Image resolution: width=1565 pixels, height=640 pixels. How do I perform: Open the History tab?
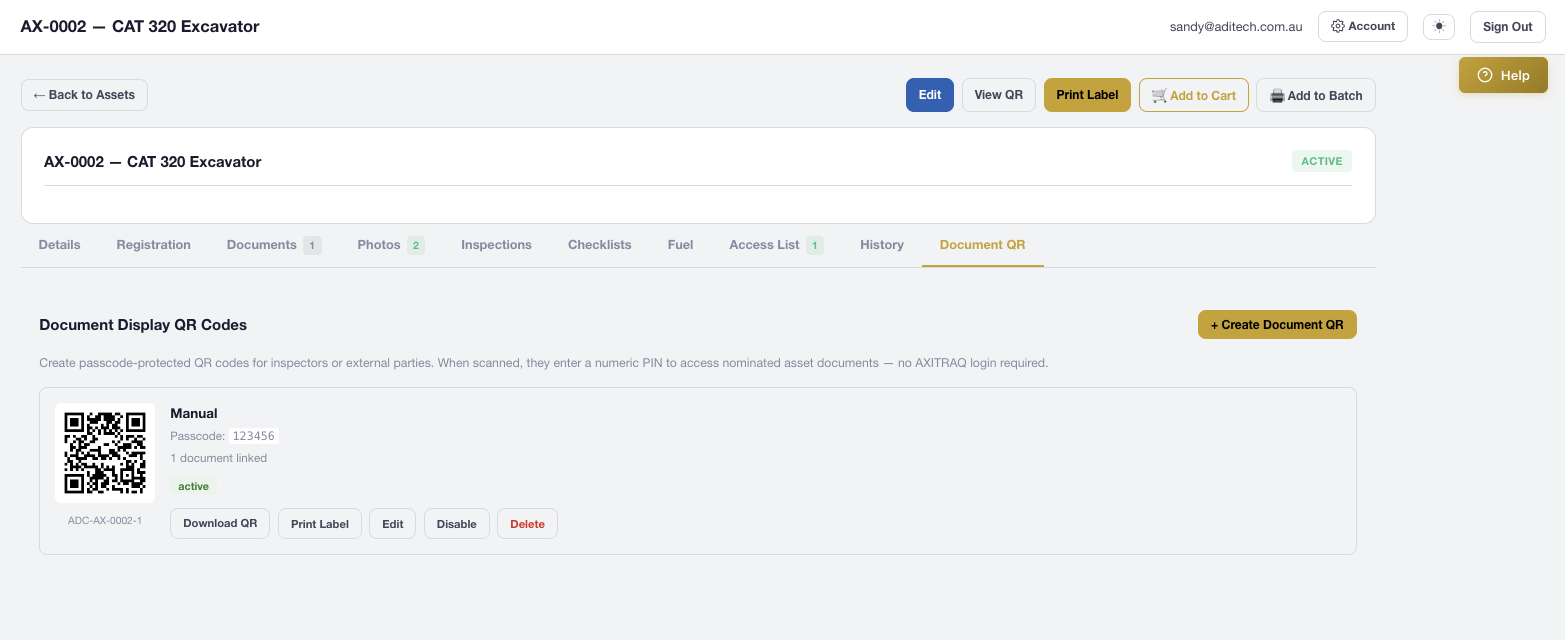(x=882, y=244)
